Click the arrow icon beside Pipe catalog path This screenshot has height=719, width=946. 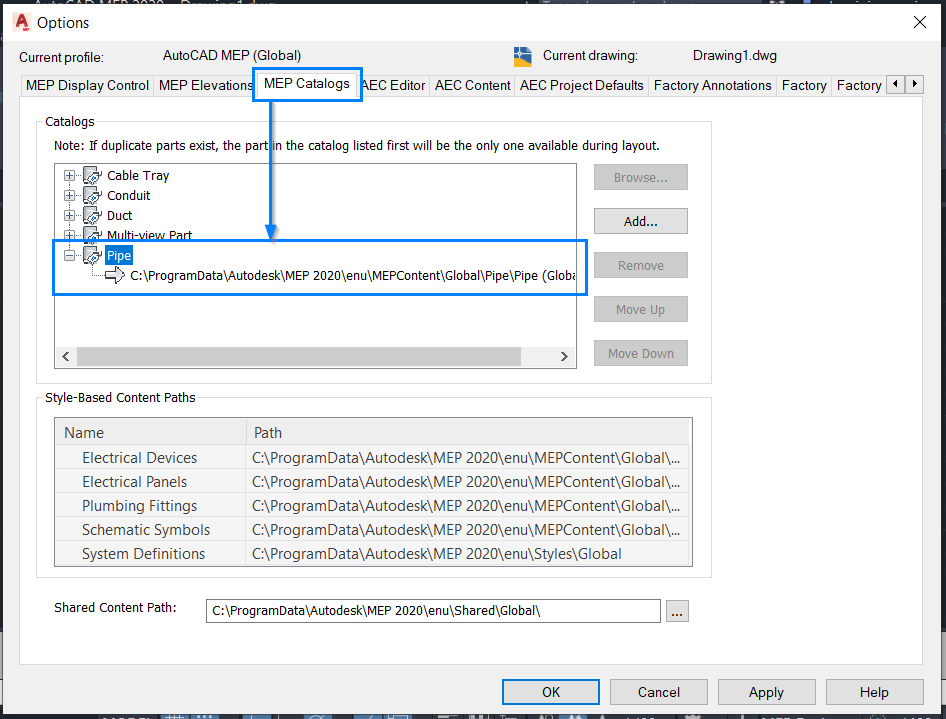[115, 276]
